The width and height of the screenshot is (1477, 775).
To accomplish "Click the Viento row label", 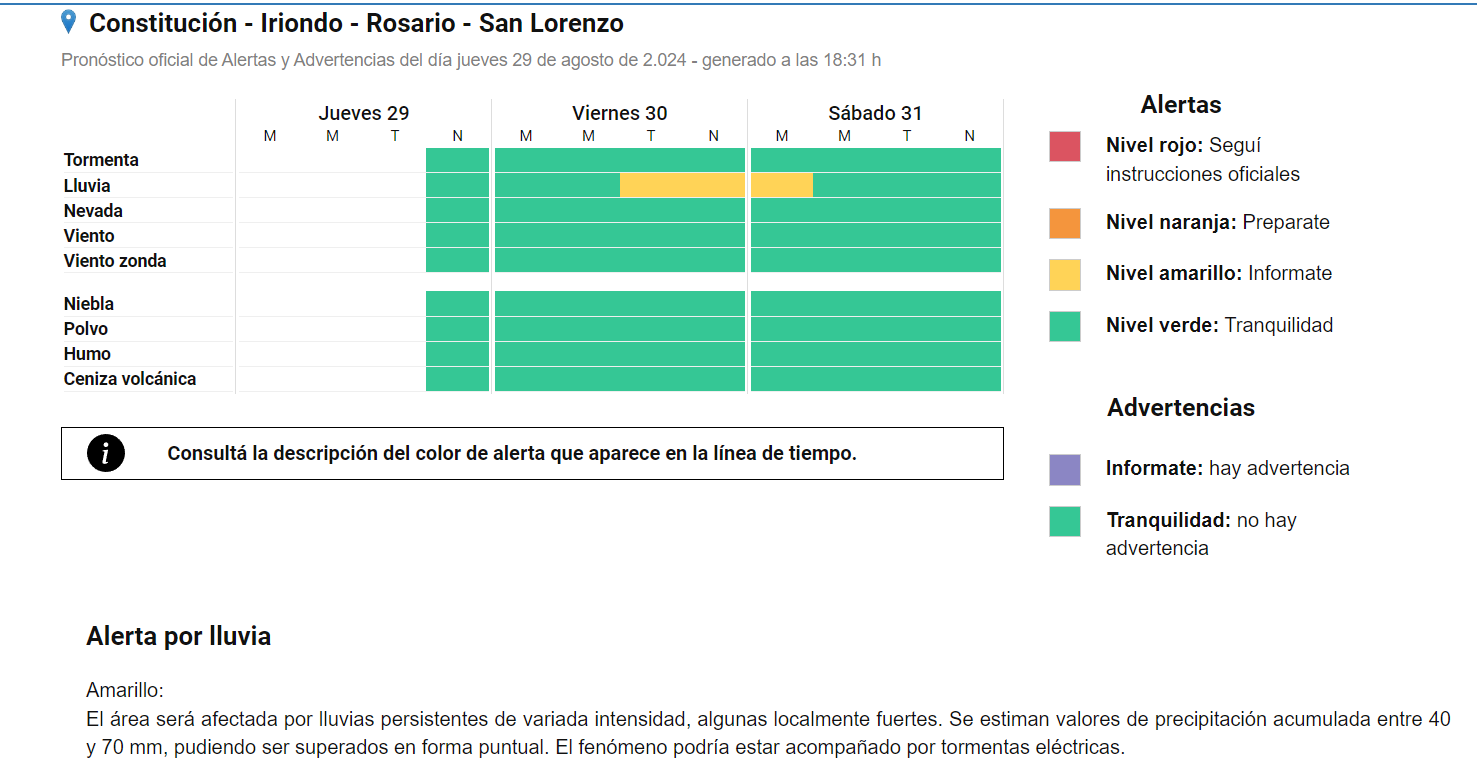I will pyautogui.click(x=89, y=236).
